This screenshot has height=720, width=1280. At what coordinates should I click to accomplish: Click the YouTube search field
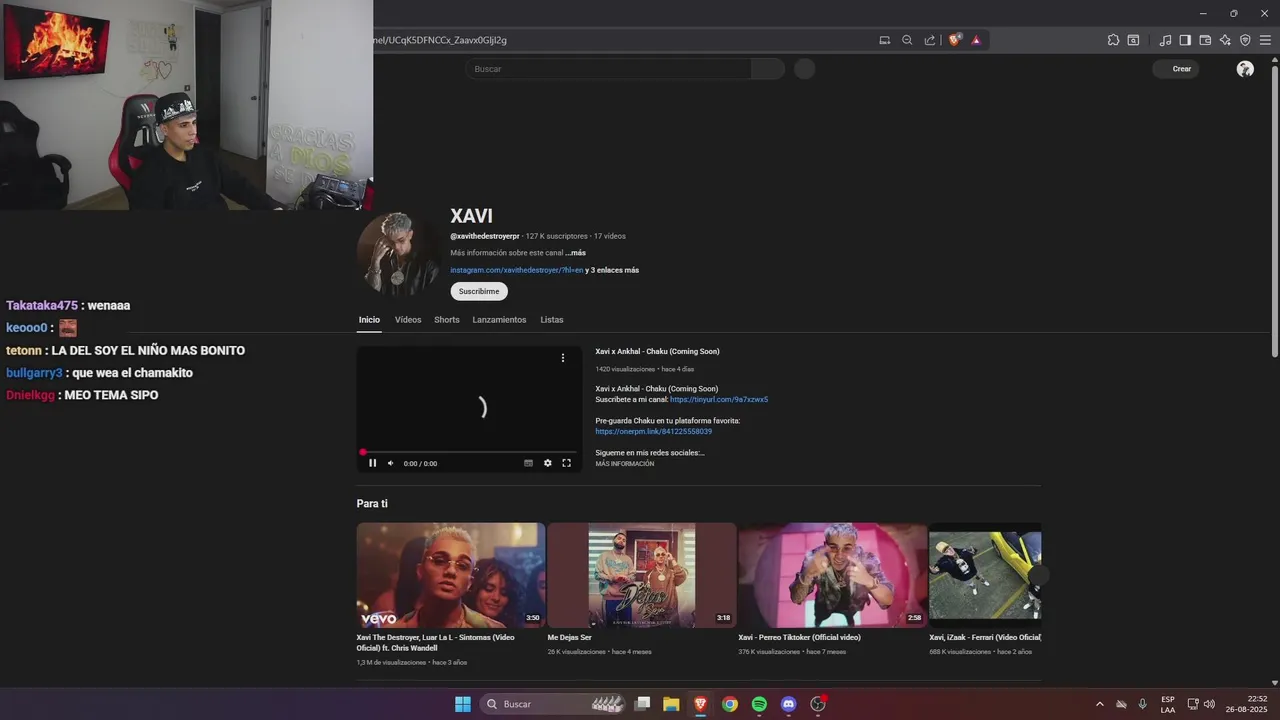tap(608, 69)
